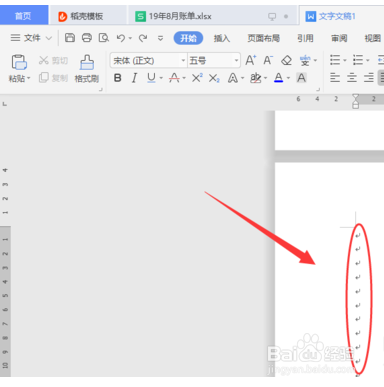Apply bold formatting
Viewport: 384px width, 387px height.
coord(117,78)
